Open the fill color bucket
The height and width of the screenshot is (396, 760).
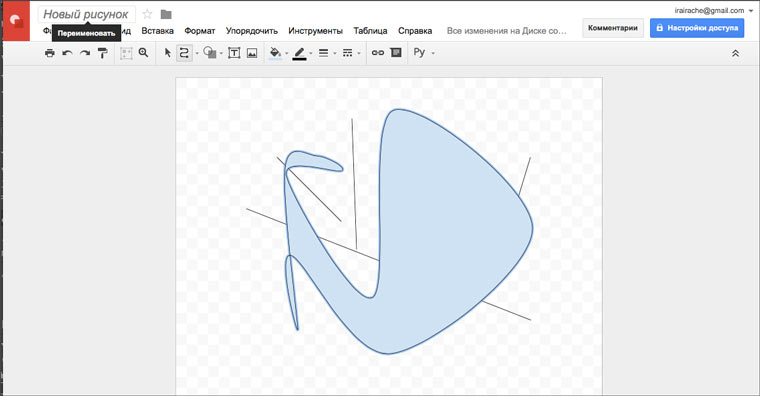click(275, 53)
